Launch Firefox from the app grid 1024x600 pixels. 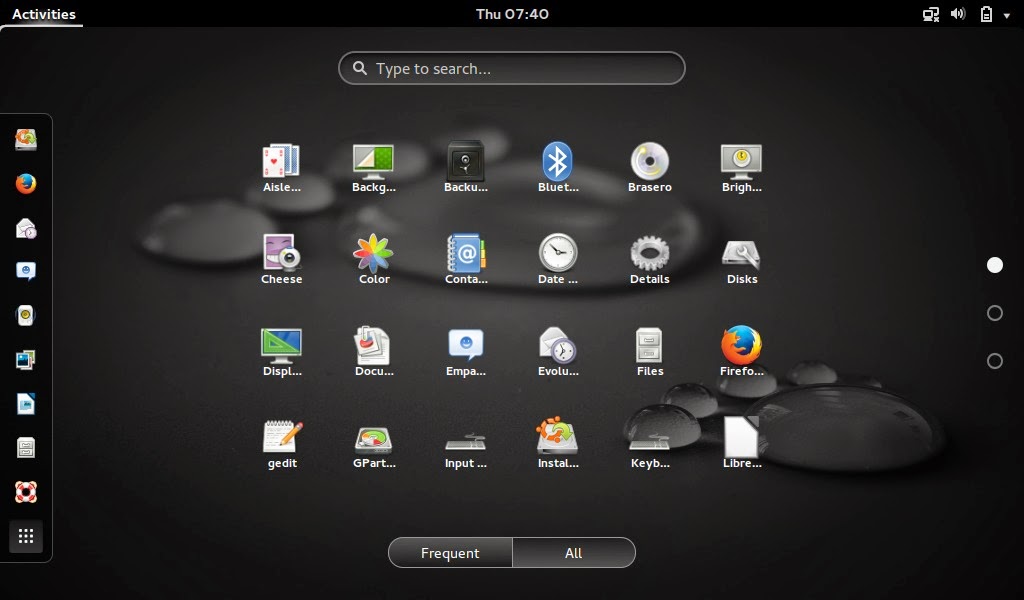(741, 345)
